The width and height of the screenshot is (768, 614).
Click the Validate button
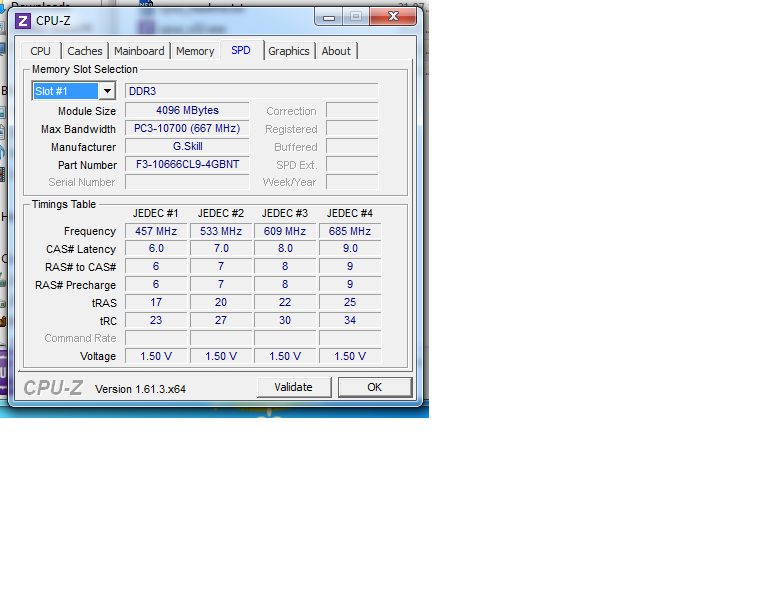(x=294, y=387)
